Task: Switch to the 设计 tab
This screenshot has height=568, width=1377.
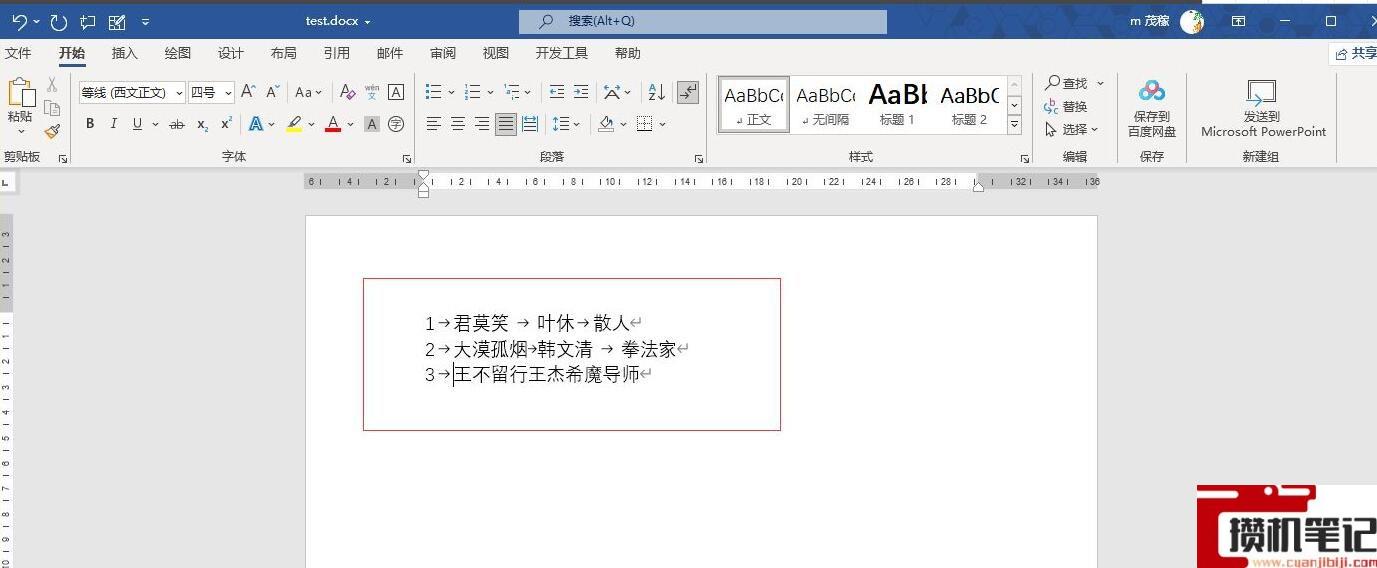Action: pos(231,53)
